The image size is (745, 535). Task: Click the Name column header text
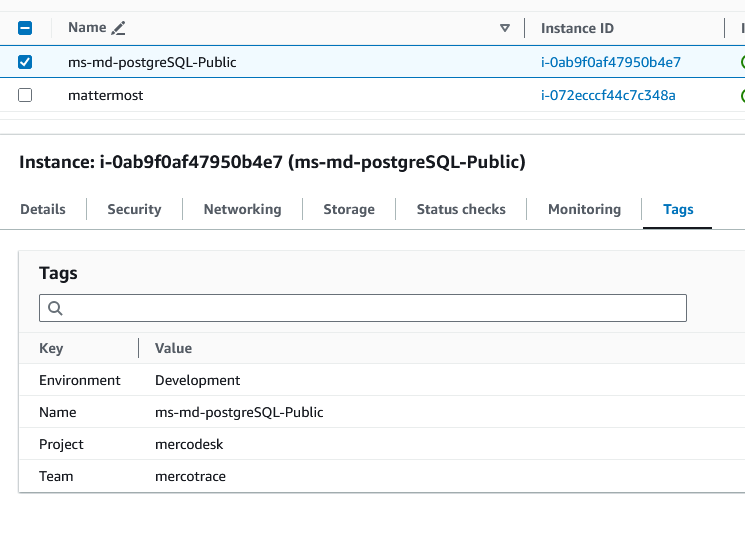click(x=87, y=28)
